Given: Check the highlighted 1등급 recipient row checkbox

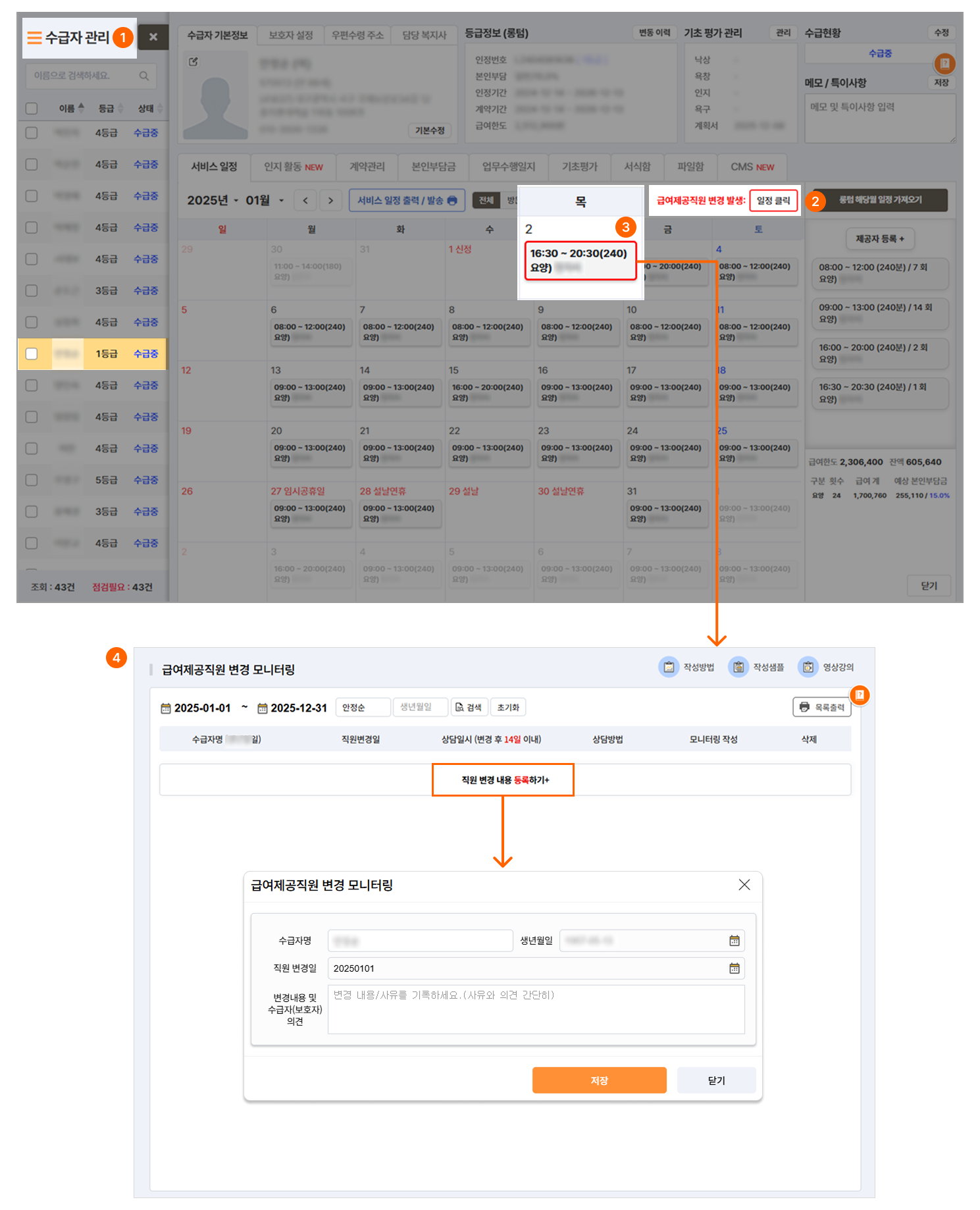Looking at the screenshot, I should pos(32,354).
